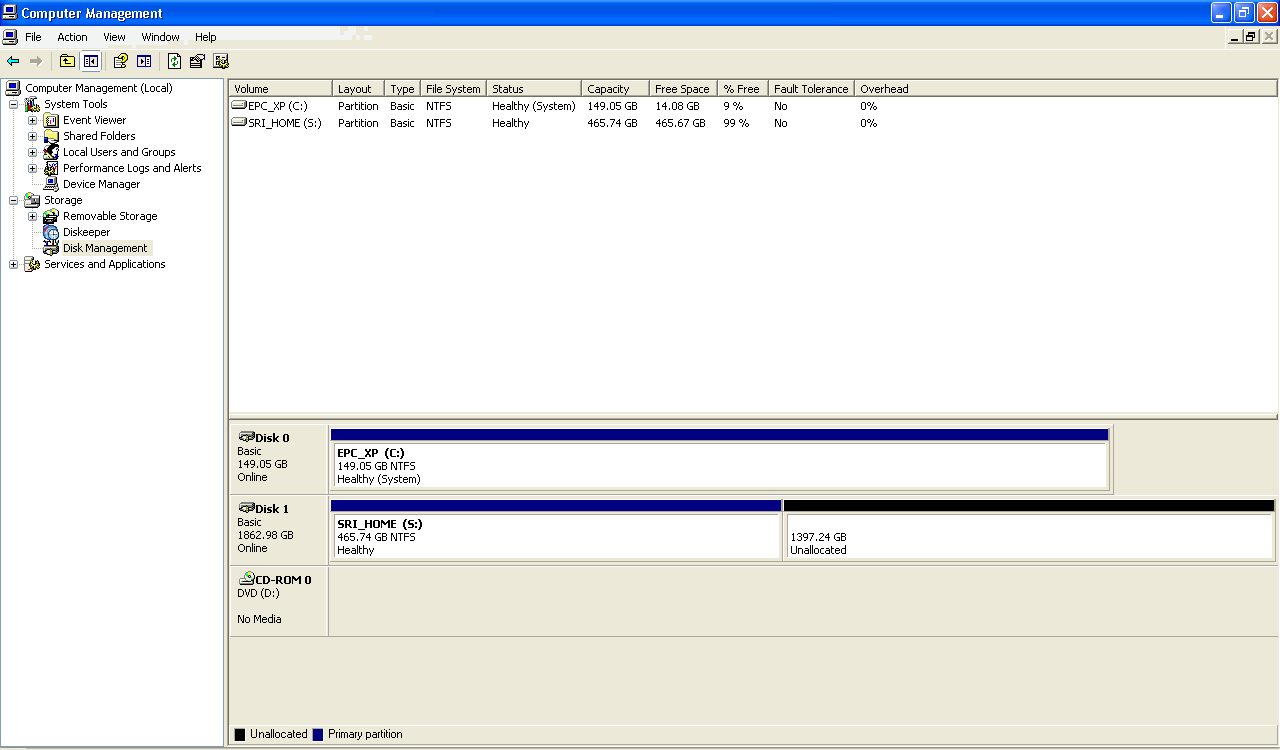Expand the Event Viewer node
1280x750 pixels.
coord(32,120)
